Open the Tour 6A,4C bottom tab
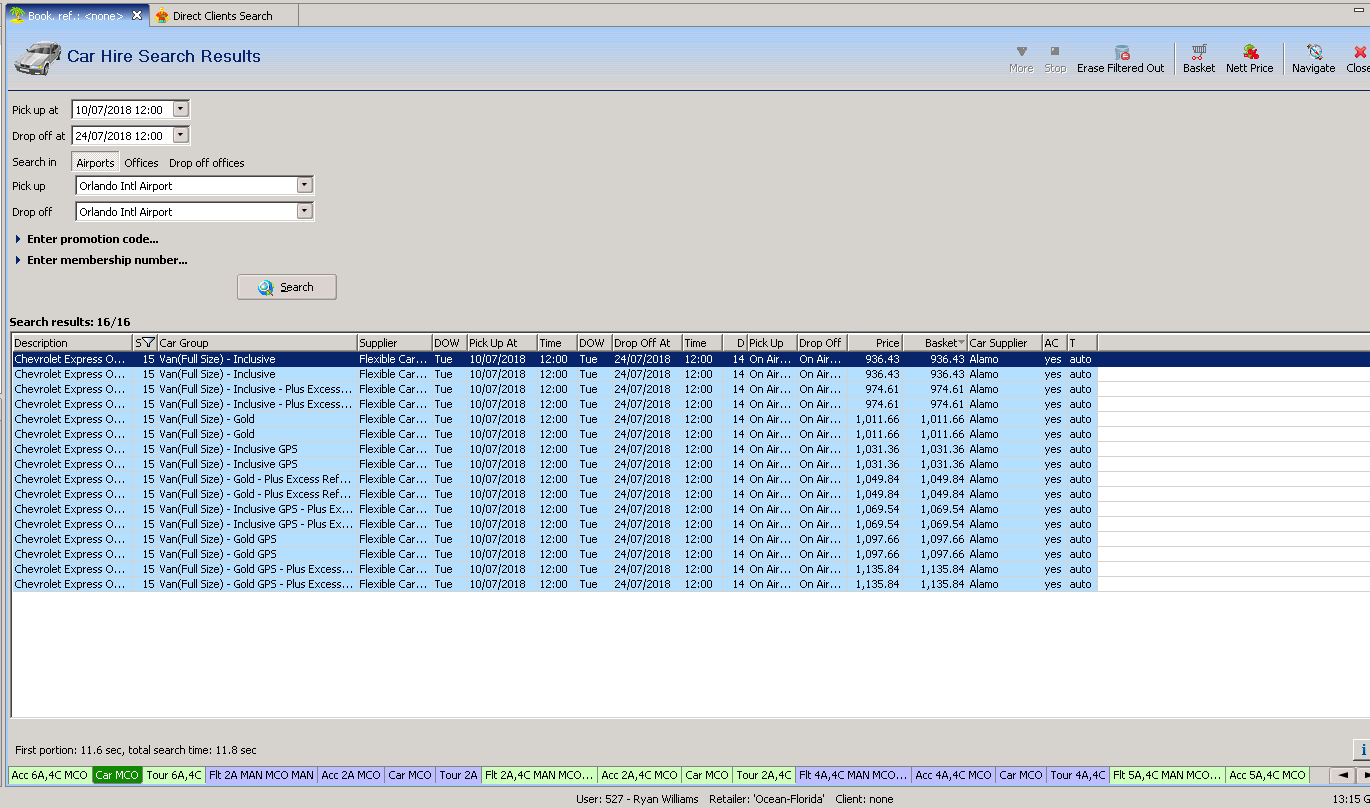Viewport: 1370px width, 808px height. [174, 775]
